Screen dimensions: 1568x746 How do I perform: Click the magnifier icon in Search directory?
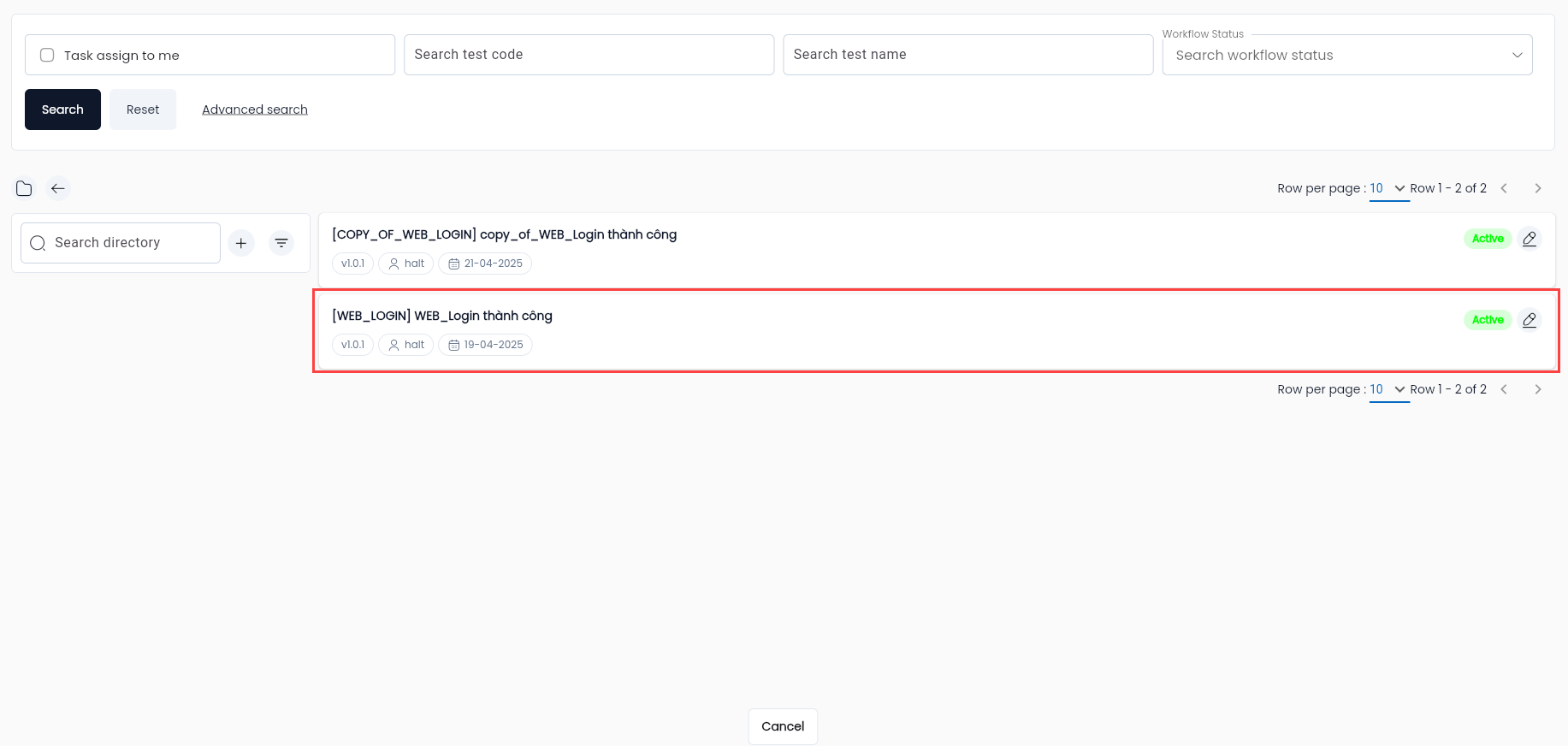point(38,243)
